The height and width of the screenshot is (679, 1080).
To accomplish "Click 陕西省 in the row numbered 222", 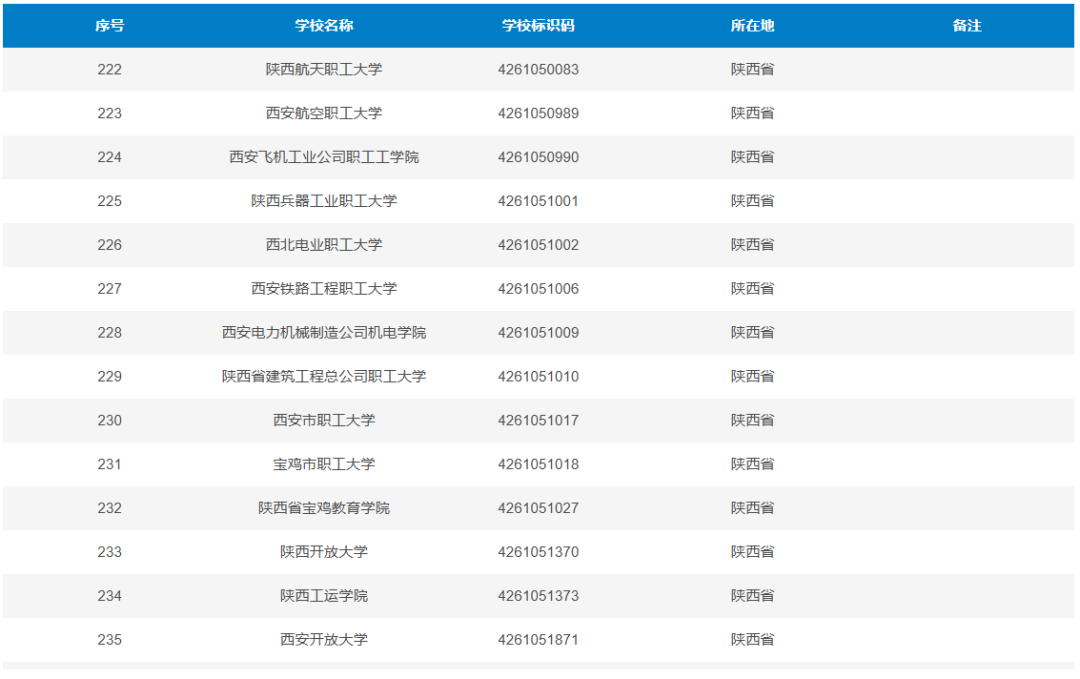I will click(x=753, y=69).
